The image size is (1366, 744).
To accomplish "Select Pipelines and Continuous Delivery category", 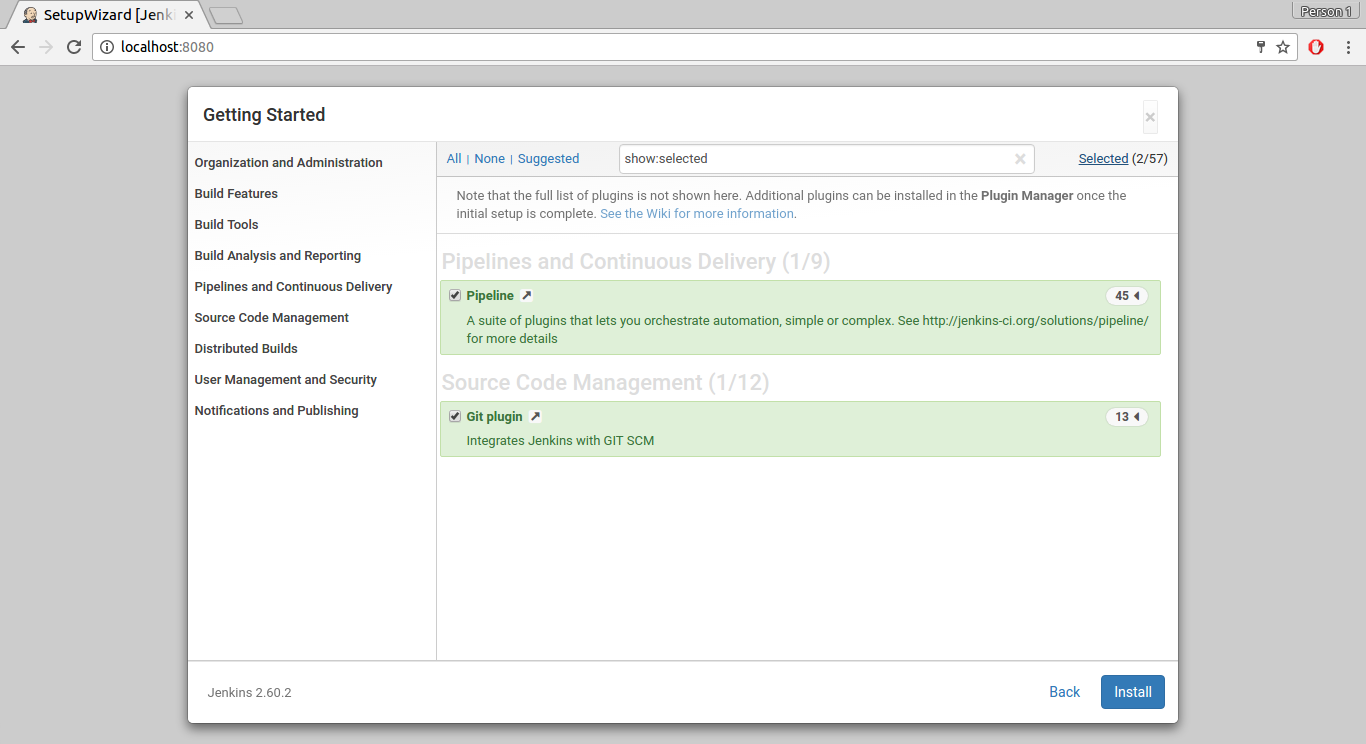I will click(293, 287).
